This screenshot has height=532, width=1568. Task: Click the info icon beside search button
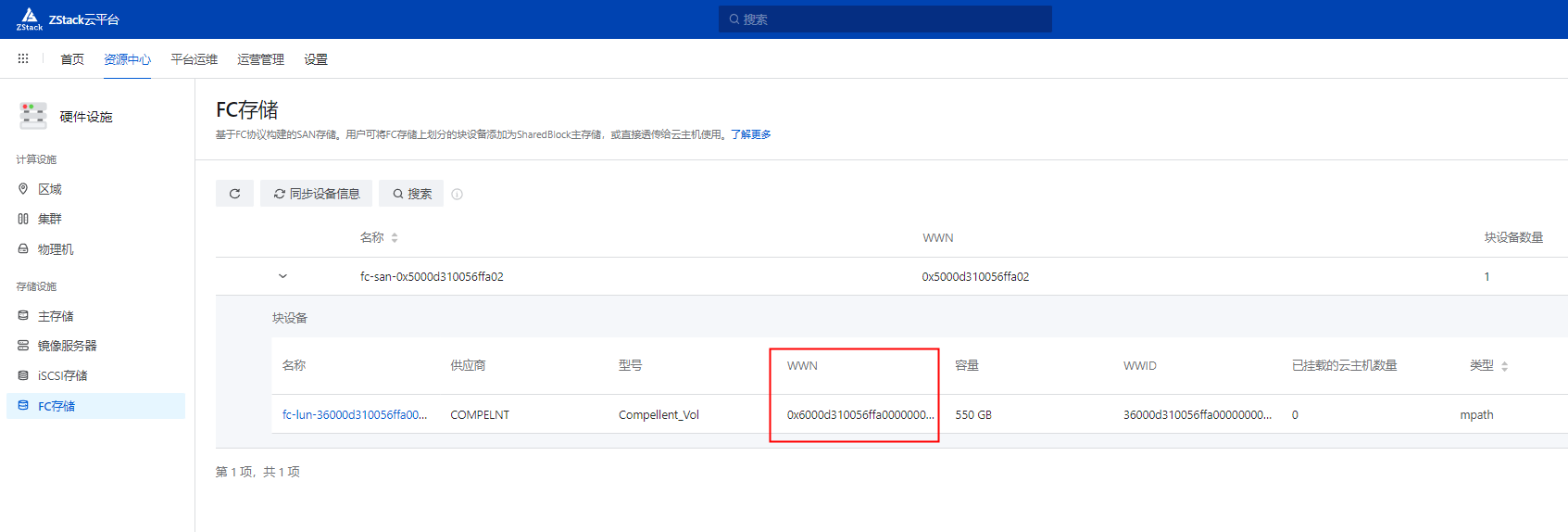[x=457, y=195]
